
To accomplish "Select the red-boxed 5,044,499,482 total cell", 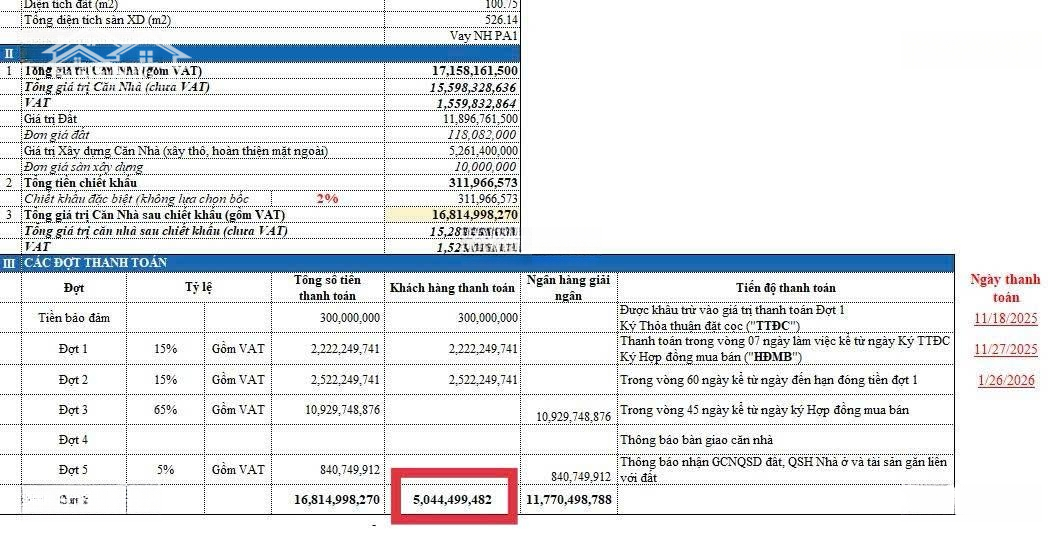I will tap(453, 499).
